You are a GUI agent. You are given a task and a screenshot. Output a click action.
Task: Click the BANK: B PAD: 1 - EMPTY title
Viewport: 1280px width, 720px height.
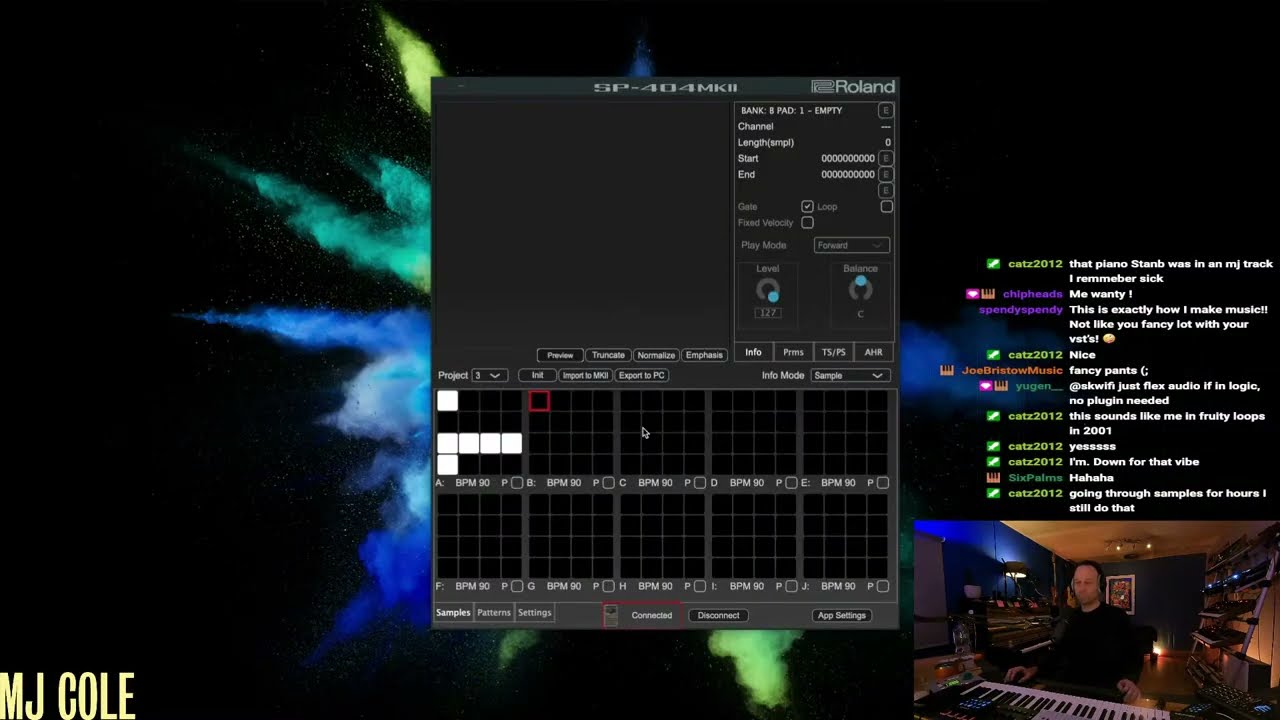791,110
